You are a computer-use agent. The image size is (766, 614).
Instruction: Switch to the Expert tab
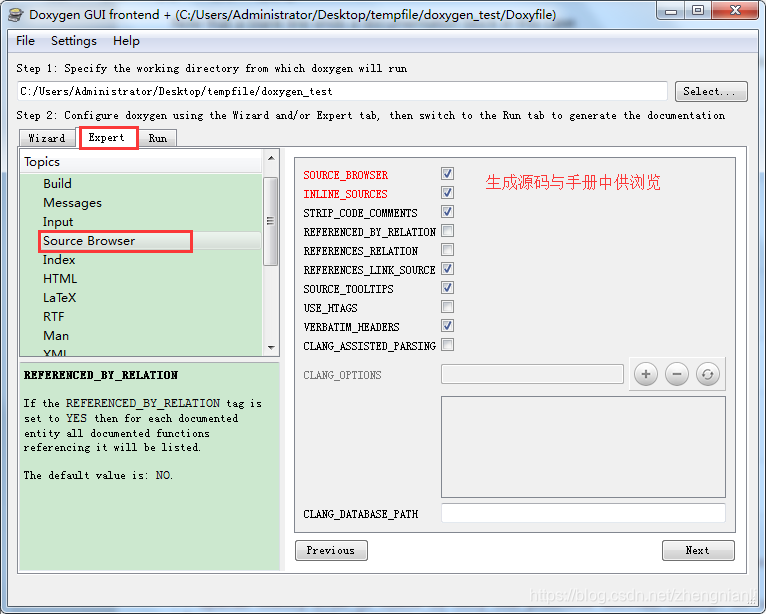pyautogui.click(x=106, y=138)
